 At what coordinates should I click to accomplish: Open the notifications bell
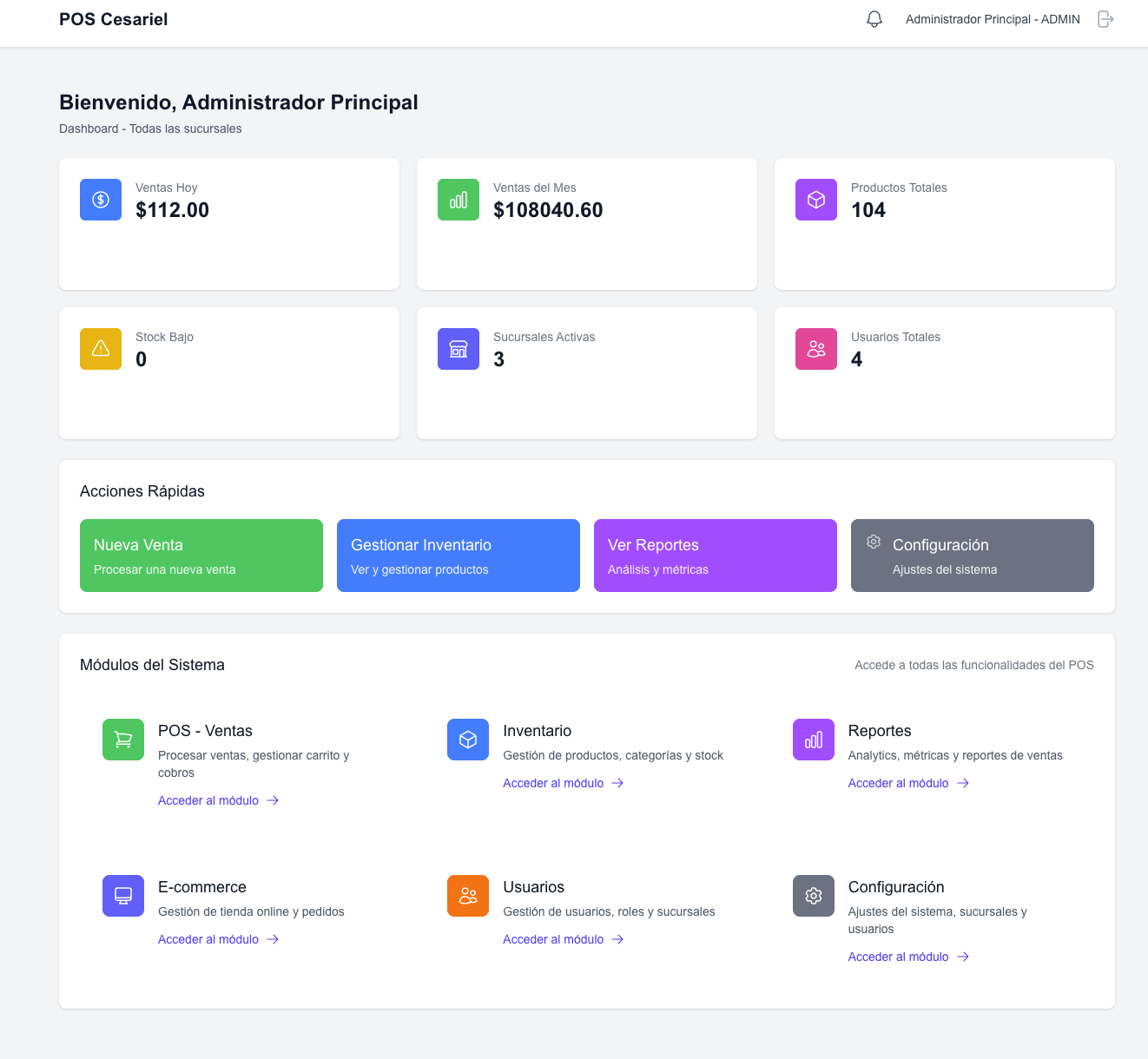[874, 18]
